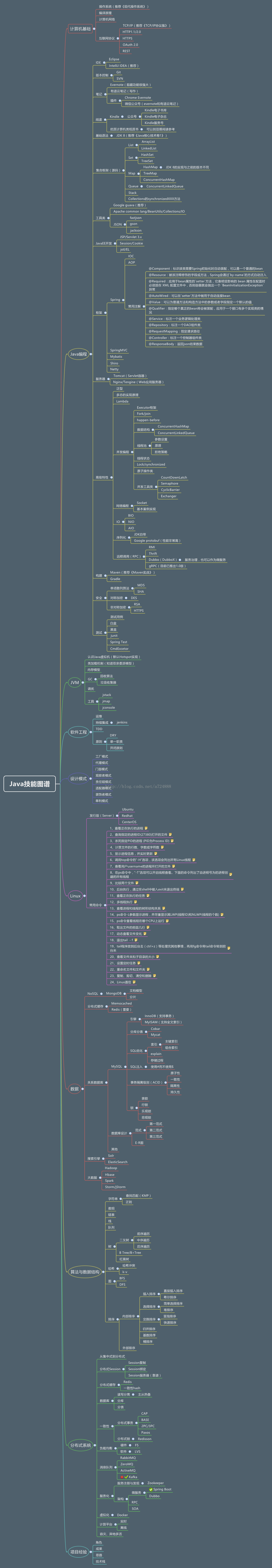Select the 设计模式 topic node
The width and height of the screenshot is (272, 1568).
[x=79, y=778]
